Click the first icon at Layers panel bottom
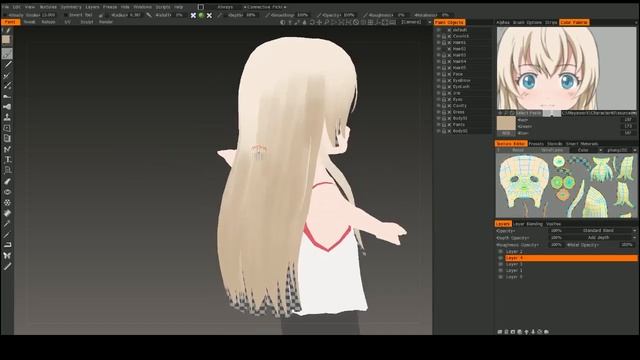640x360 pixels. click(500, 332)
